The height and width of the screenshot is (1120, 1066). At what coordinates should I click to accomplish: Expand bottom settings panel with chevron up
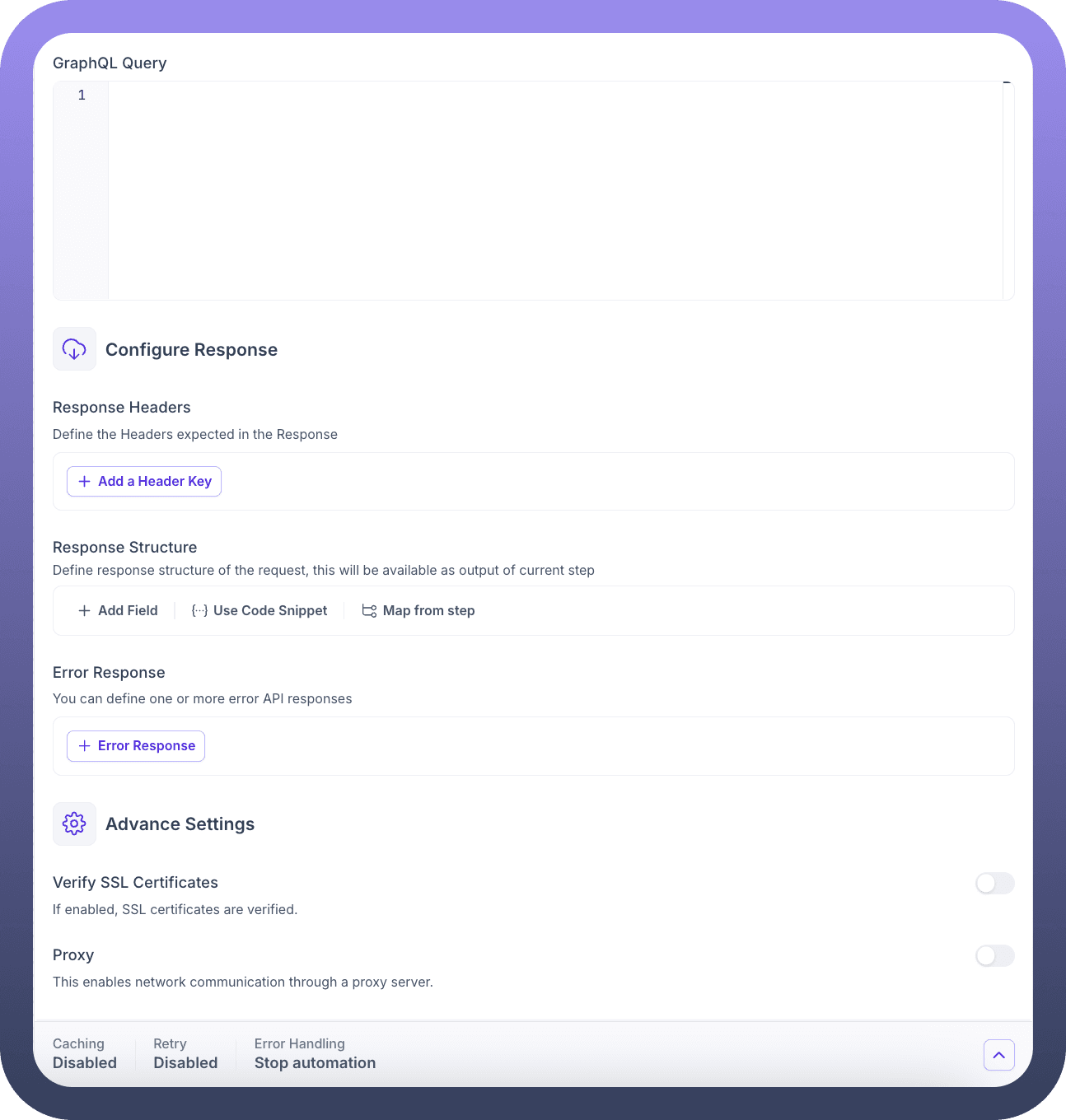998,1055
